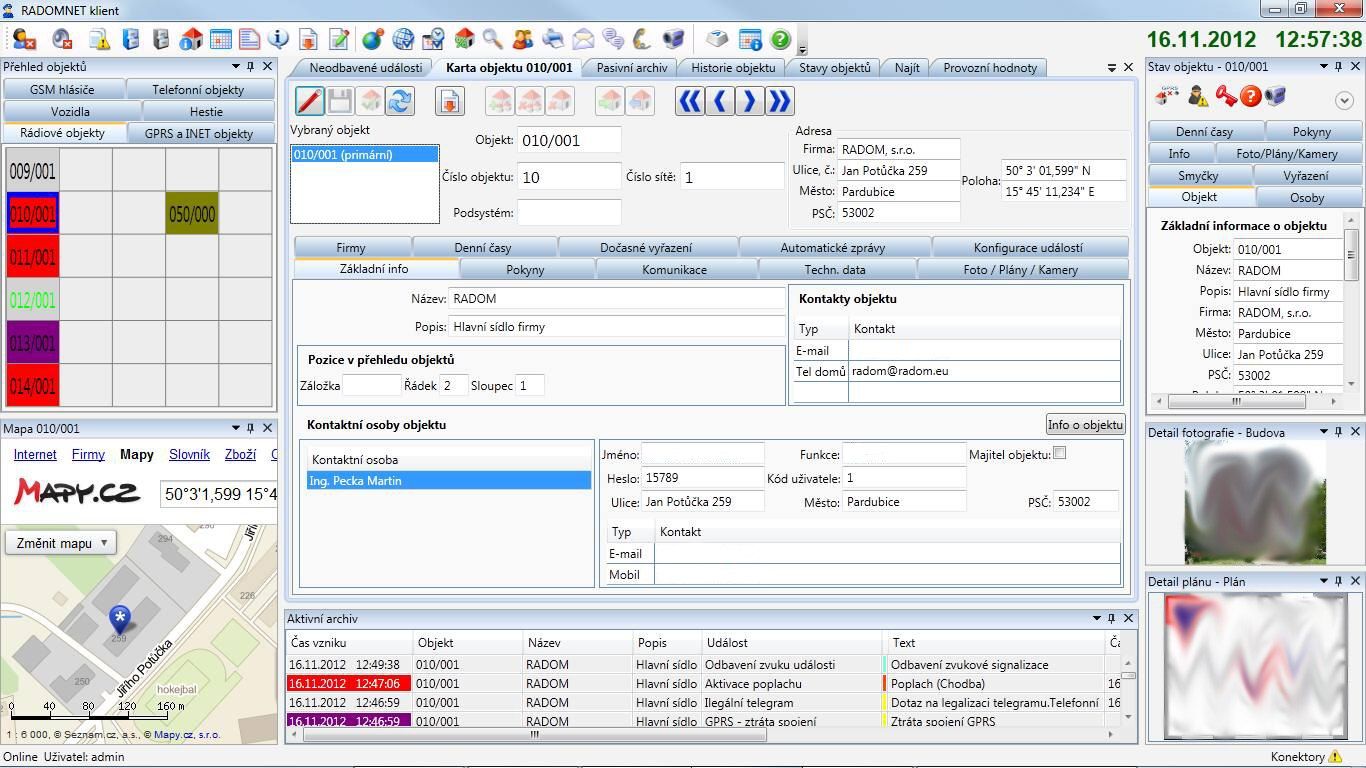Toggle auto-hide pin on Aktivní archiv panel
This screenshot has height=768, width=1366.
tap(1112, 618)
